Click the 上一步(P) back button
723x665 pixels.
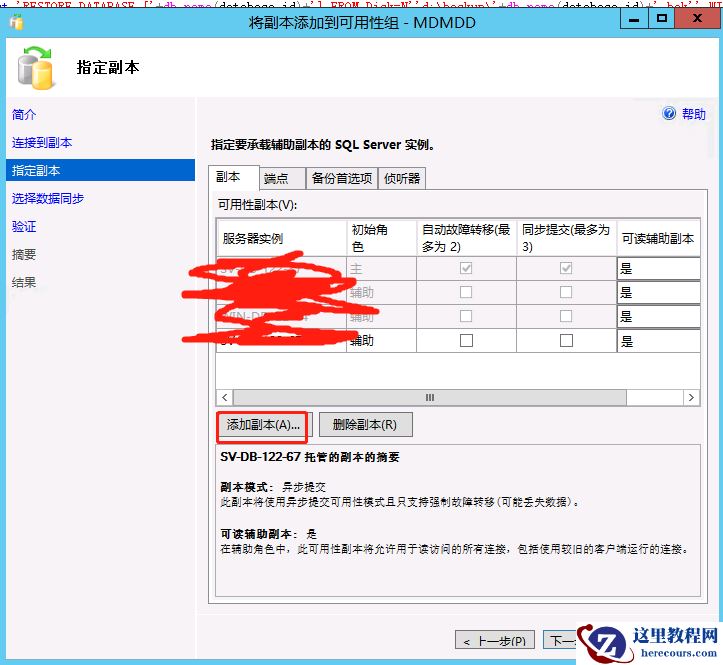pyautogui.click(x=495, y=641)
